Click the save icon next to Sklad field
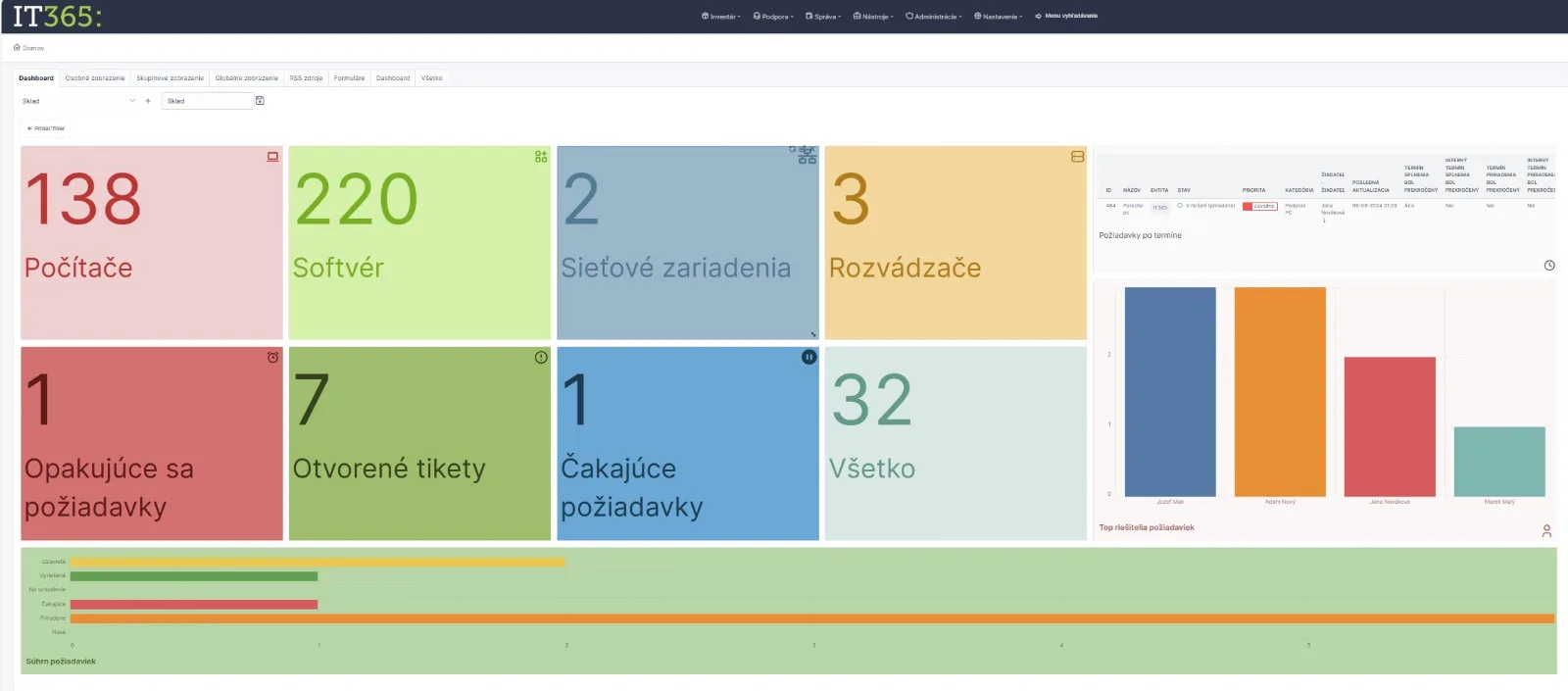This screenshot has width=1568, height=691. [260, 101]
